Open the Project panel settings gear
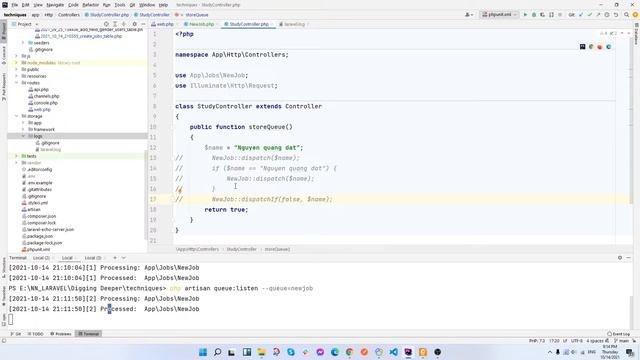640x360 pixels. (134, 24)
